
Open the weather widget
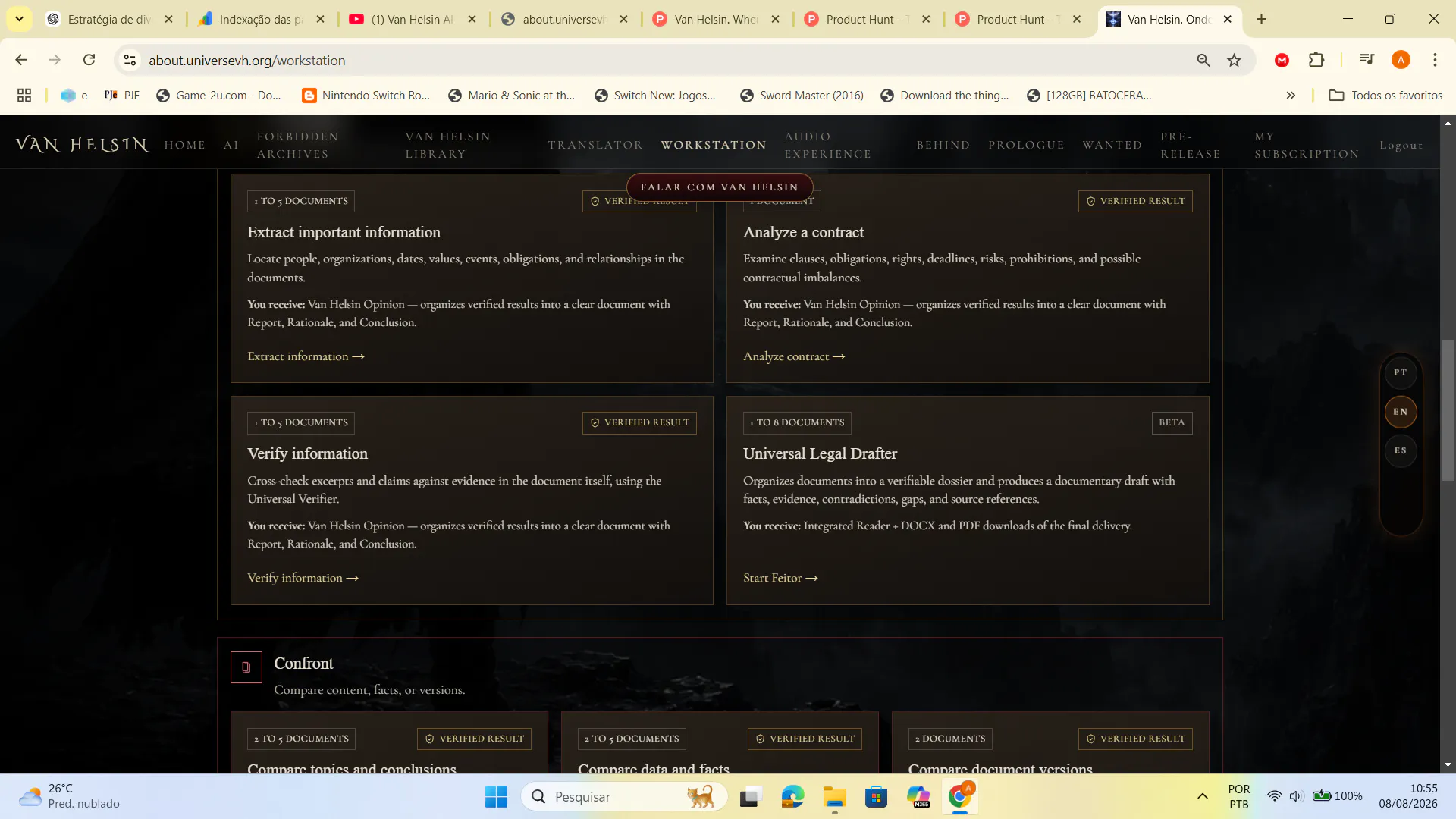tap(70, 796)
